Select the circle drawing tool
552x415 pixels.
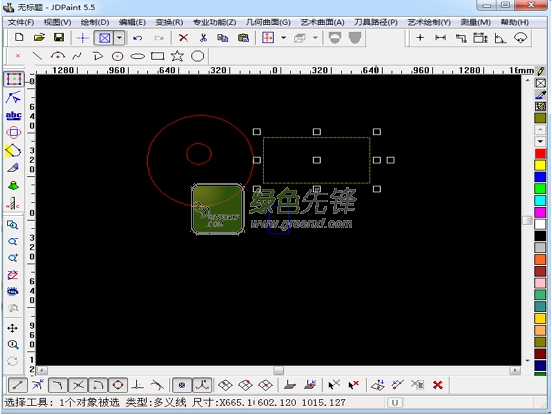118,56
